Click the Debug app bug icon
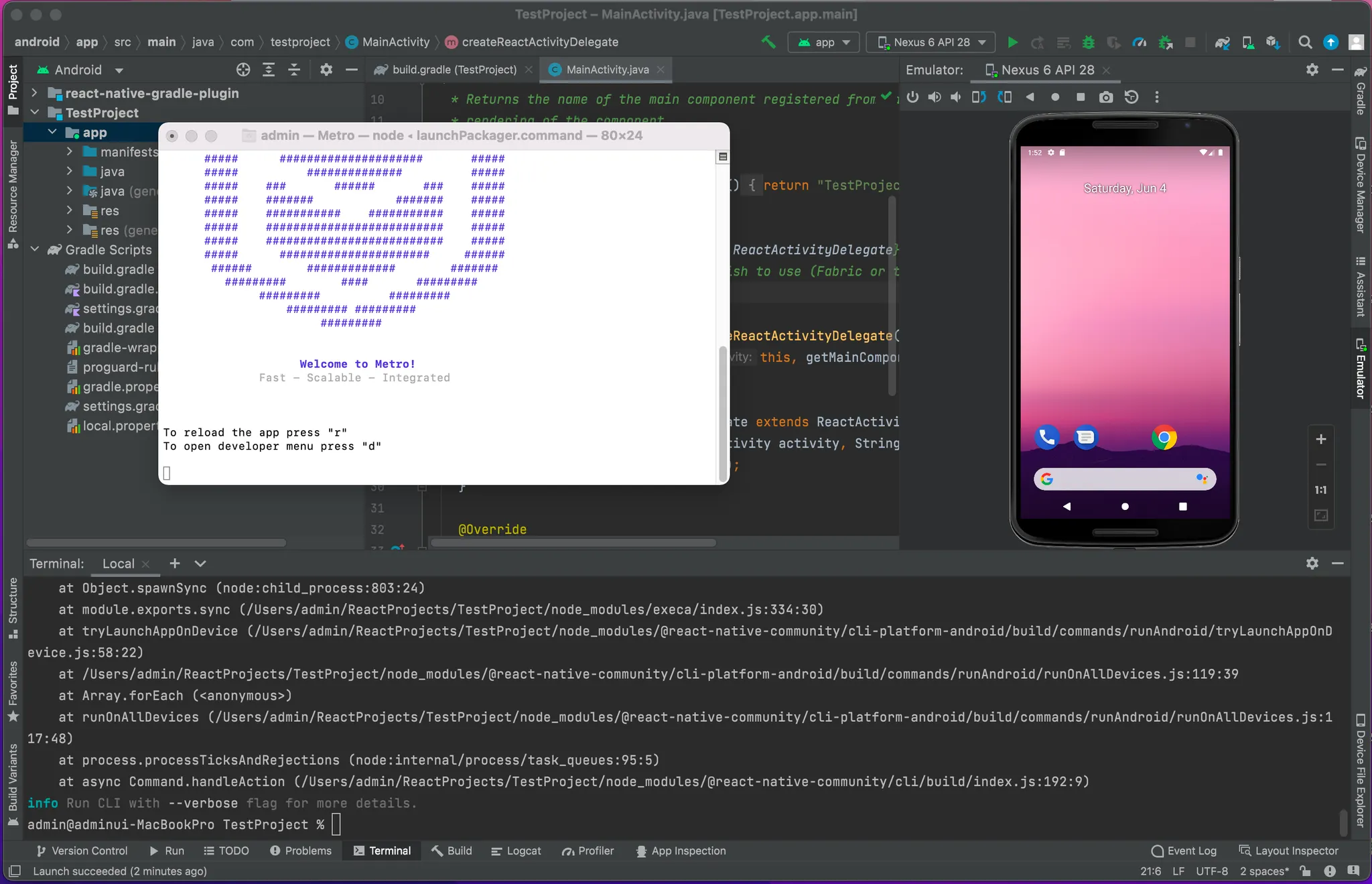The image size is (1372, 884). tap(1089, 42)
